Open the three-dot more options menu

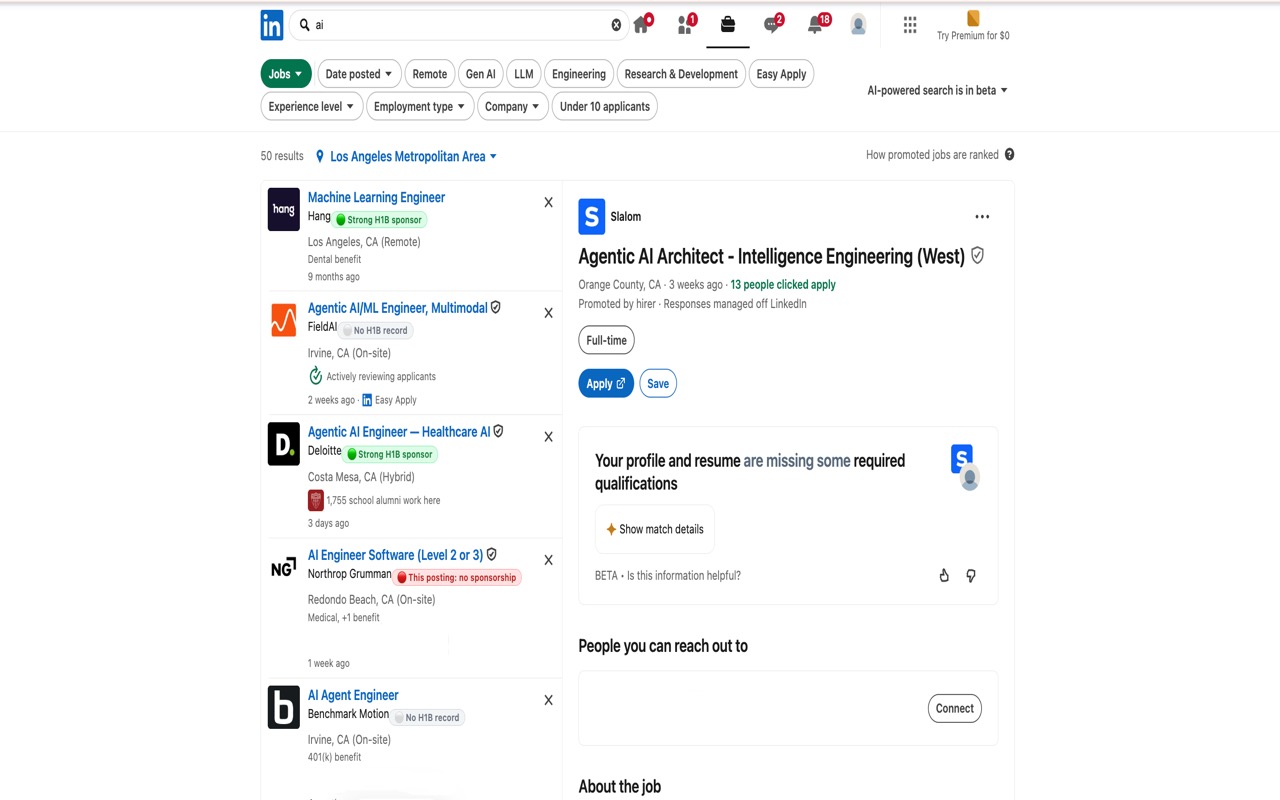982,217
